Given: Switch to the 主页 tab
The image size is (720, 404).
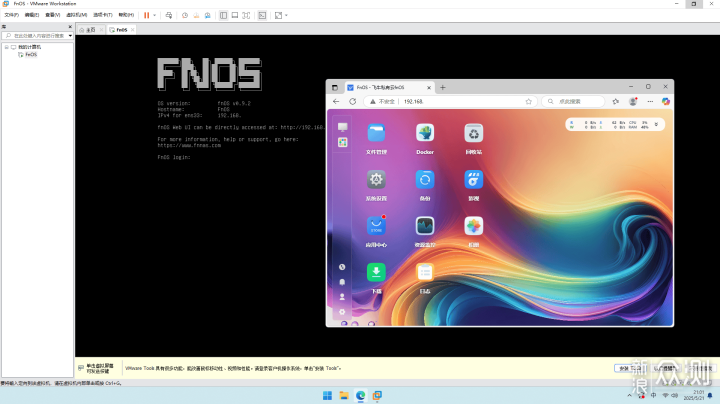Looking at the screenshot, I should (x=88, y=30).
